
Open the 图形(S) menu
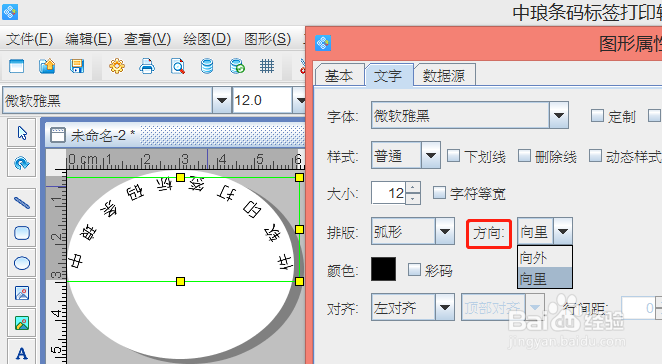267,39
